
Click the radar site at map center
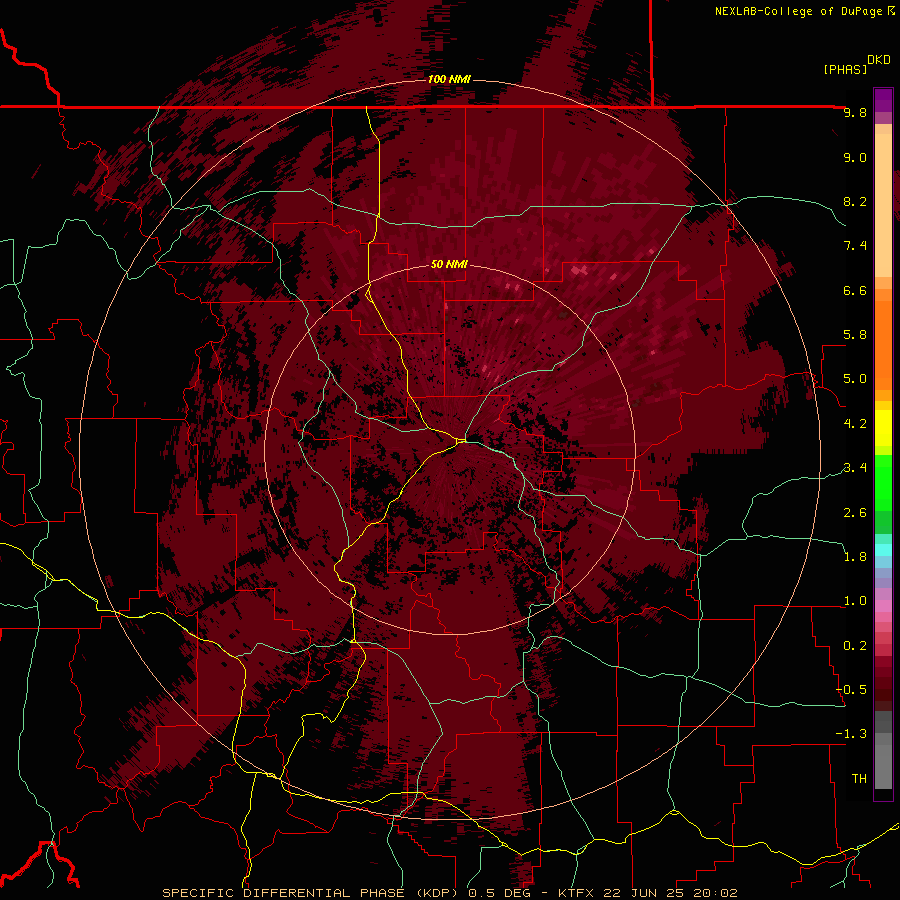tap(461, 440)
